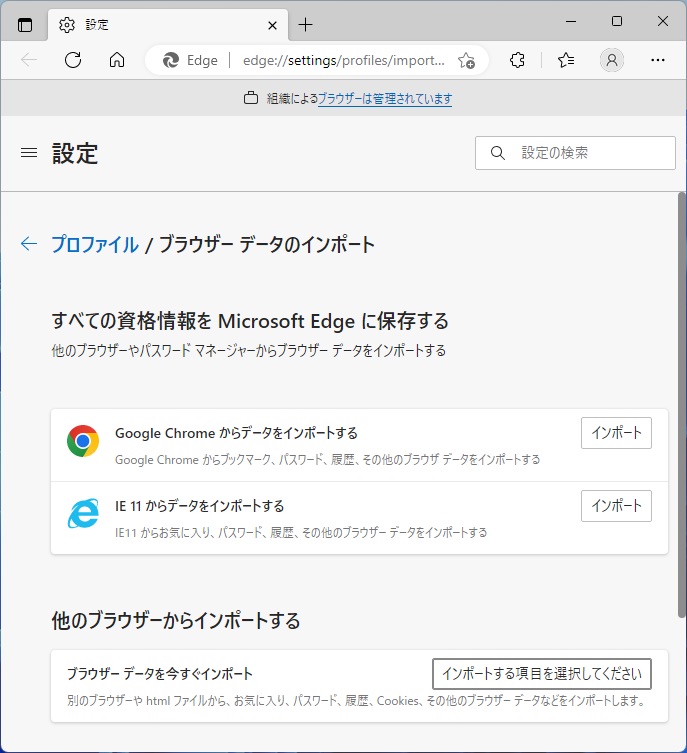The width and height of the screenshot is (687, 753).
Task: Click インポート button for Google Chrome
Action: point(616,433)
